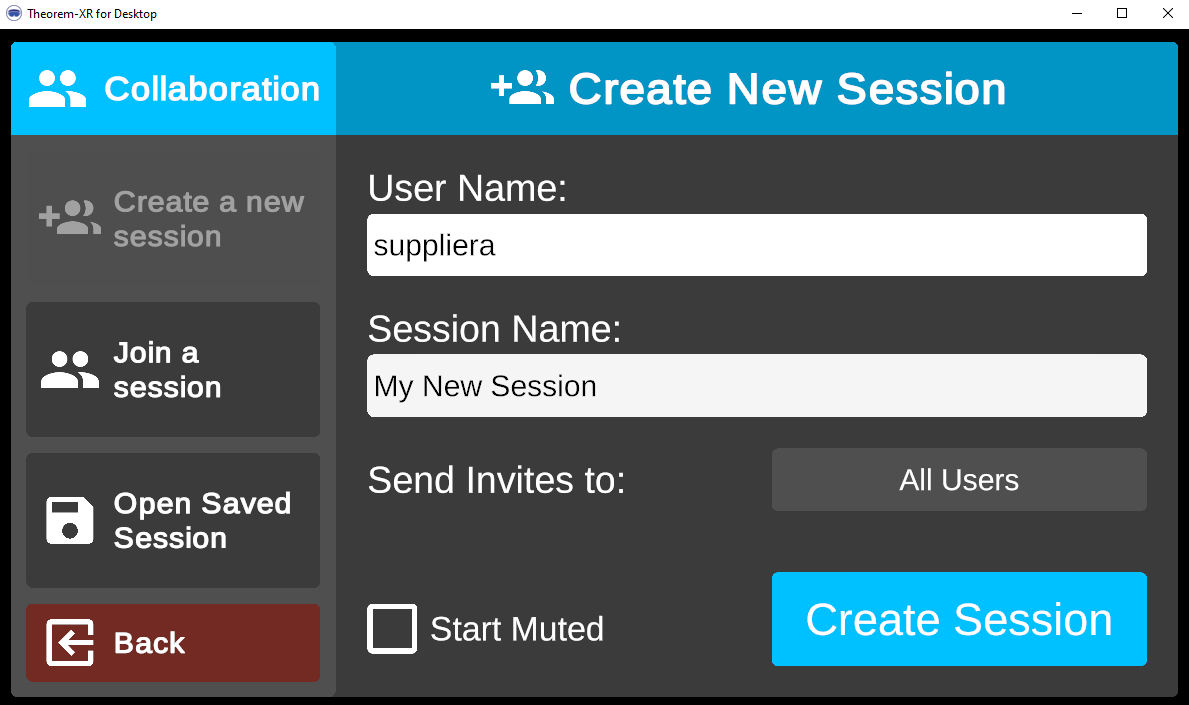Choose Join a session from the sidebar
The height and width of the screenshot is (705, 1189).
pos(173,369)
